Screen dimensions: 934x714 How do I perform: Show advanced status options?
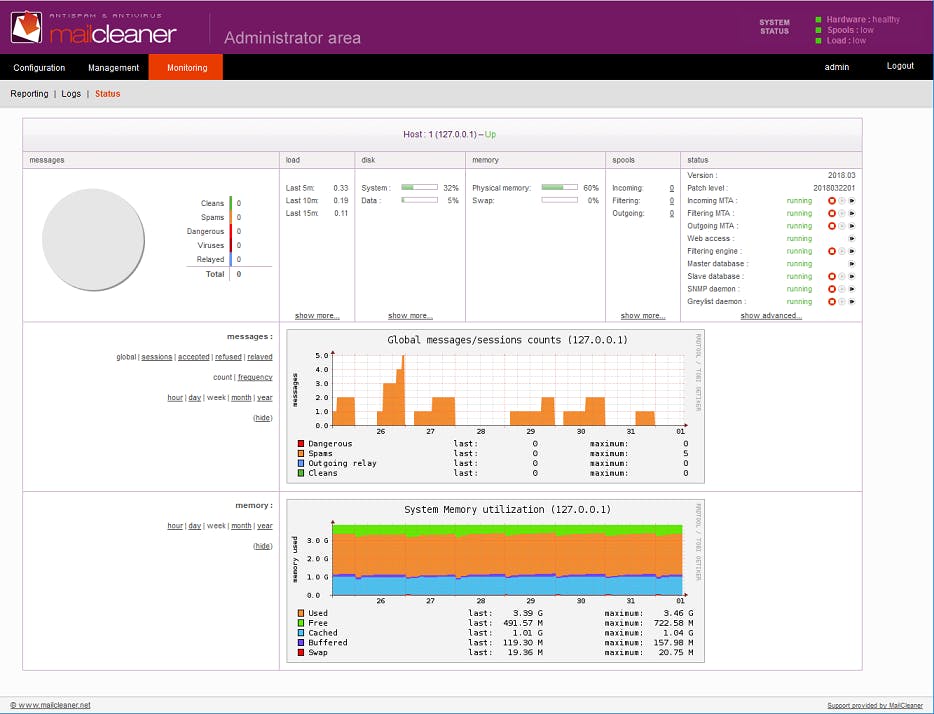pyautogui.click(x=771, y=316)
